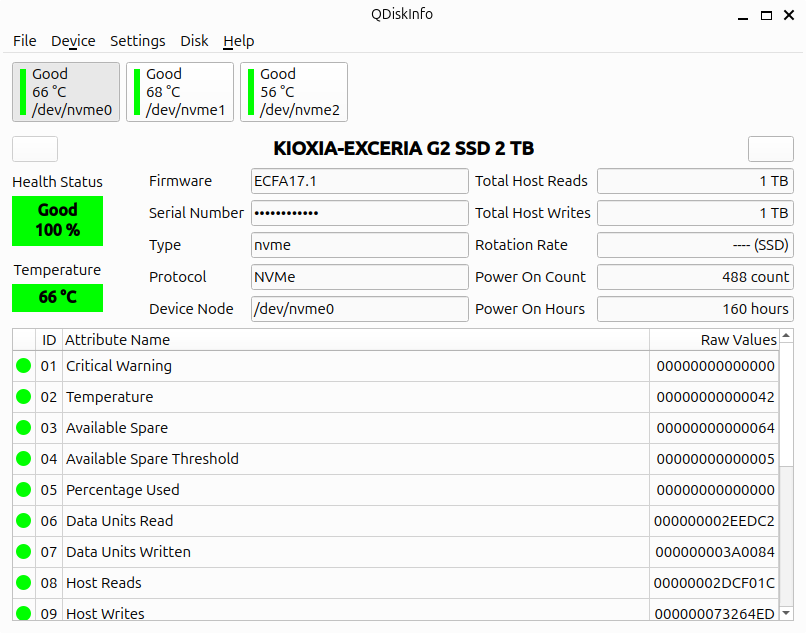Select the /dev/nvme1 disk button
The height and width of the screenshot is (633, 806).
pyautogui.click(x=180, y=92)
